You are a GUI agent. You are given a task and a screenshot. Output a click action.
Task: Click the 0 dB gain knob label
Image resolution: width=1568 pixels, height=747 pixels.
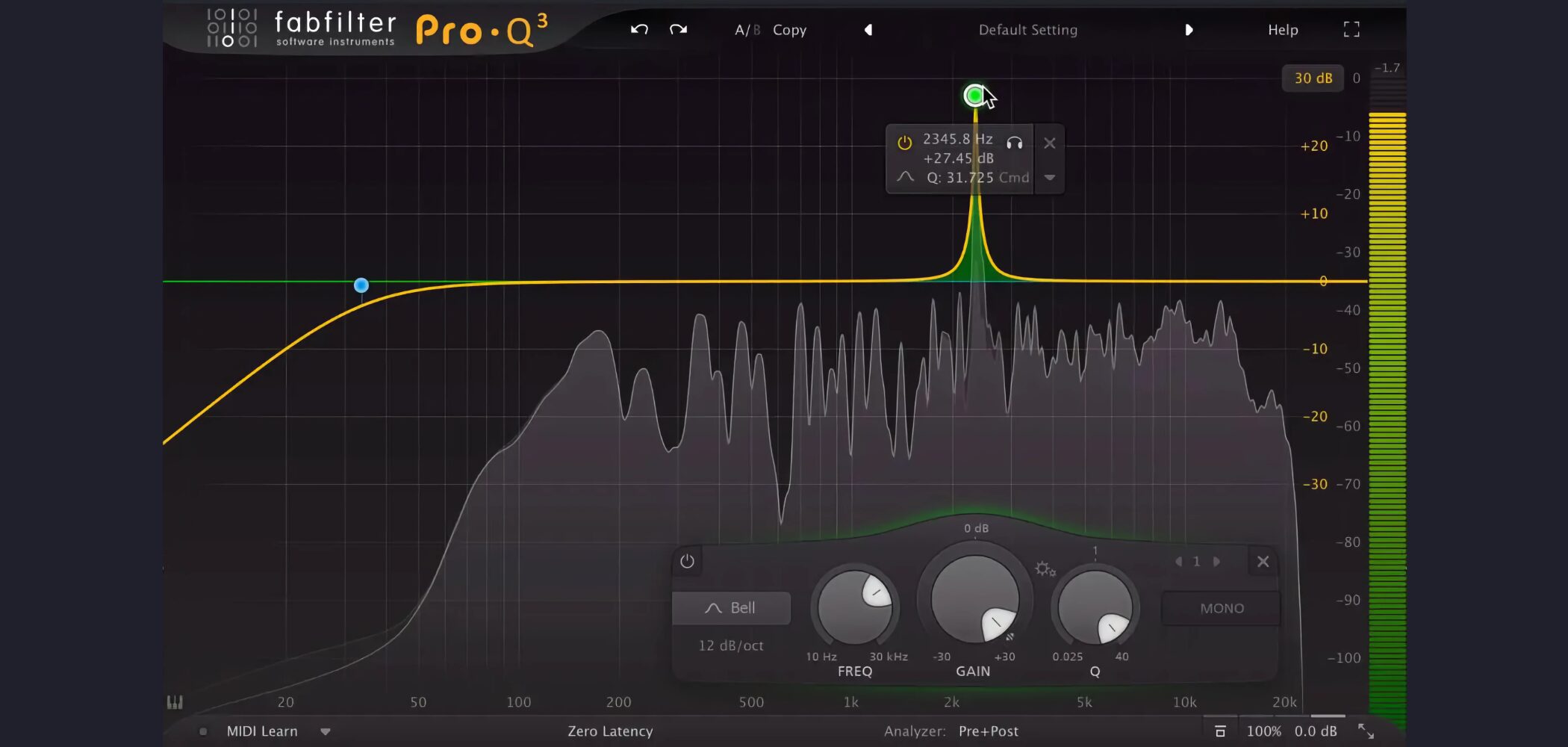(x=976, y=528)
